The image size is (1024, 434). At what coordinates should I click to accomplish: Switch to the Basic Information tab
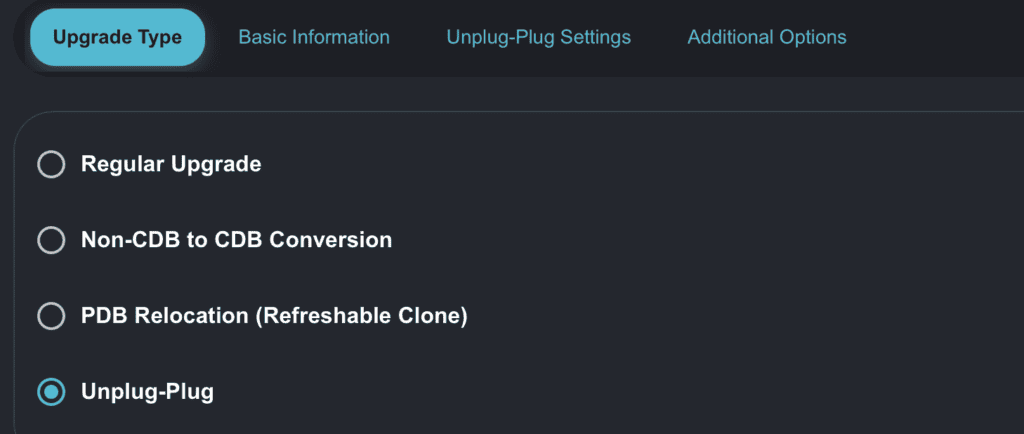tap(313, 37)
